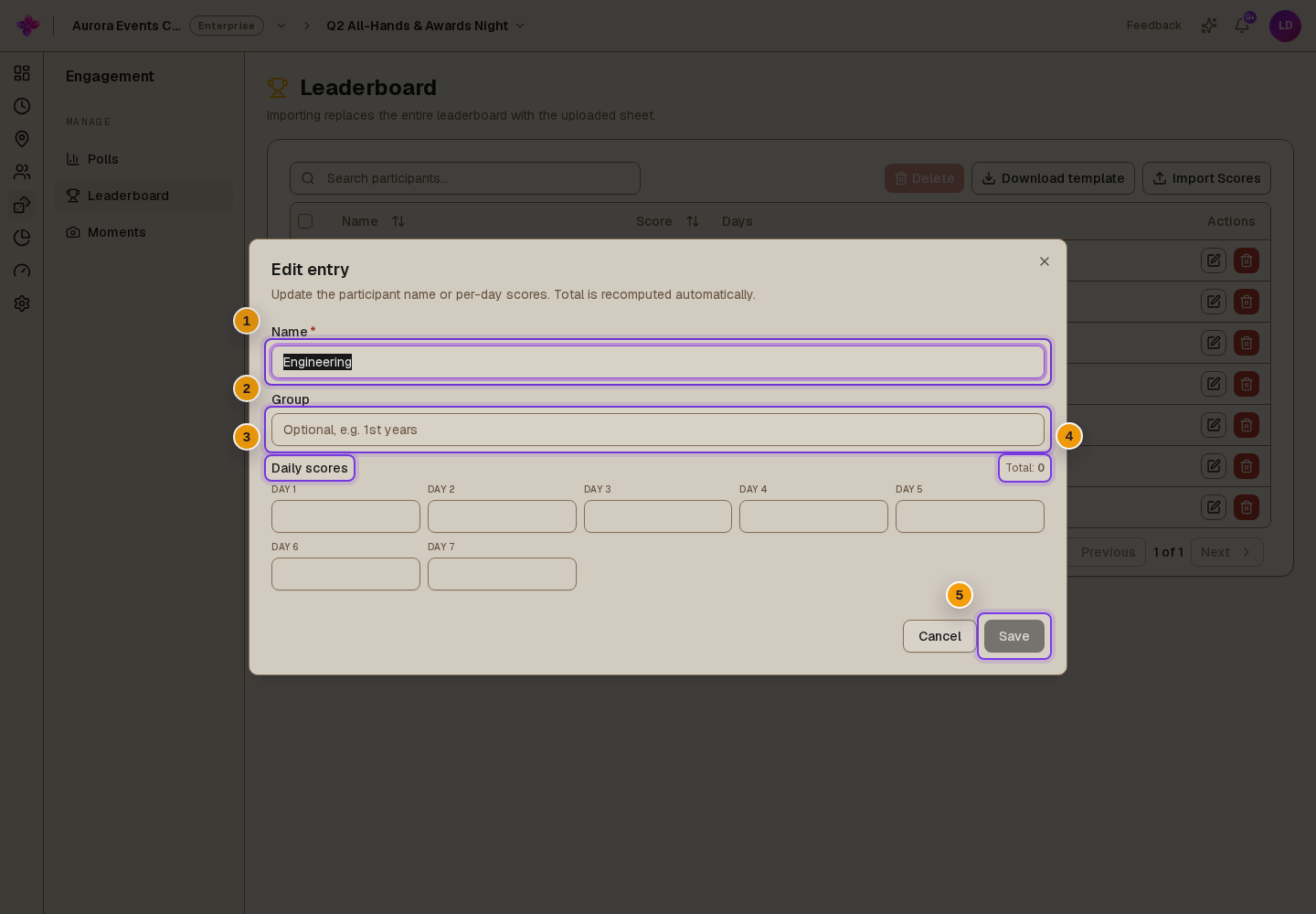Click the Import Scores button
The image size is (1316, 914).
tap(1206, 178)
